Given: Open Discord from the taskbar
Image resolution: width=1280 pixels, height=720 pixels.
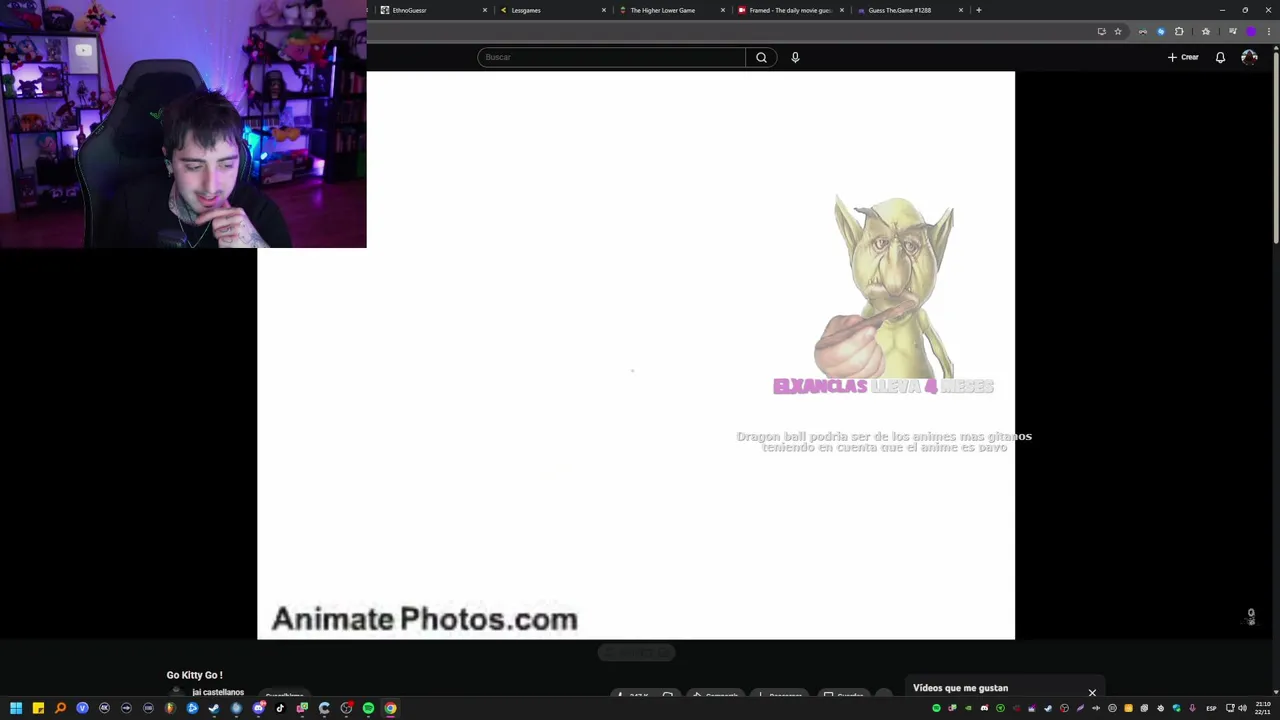Looking at the screenshot, I should click(x=259, y=708).
